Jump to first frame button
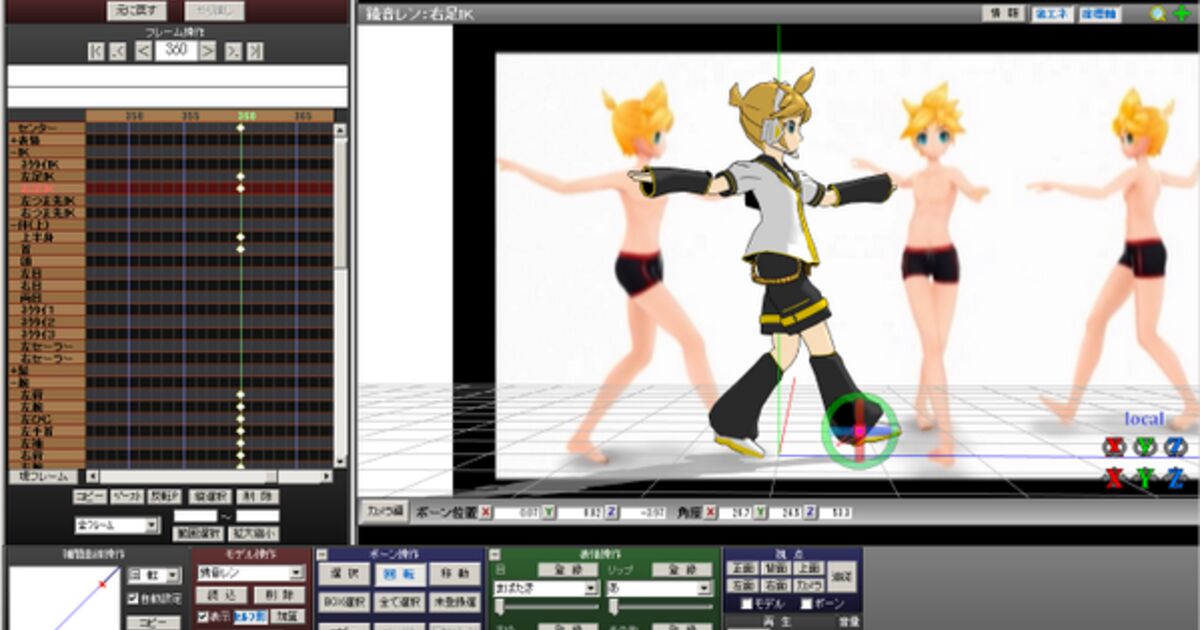Image resolution: width=1200 pixels, height=630 pixels. pyautogui.click(x=96, y=51)
